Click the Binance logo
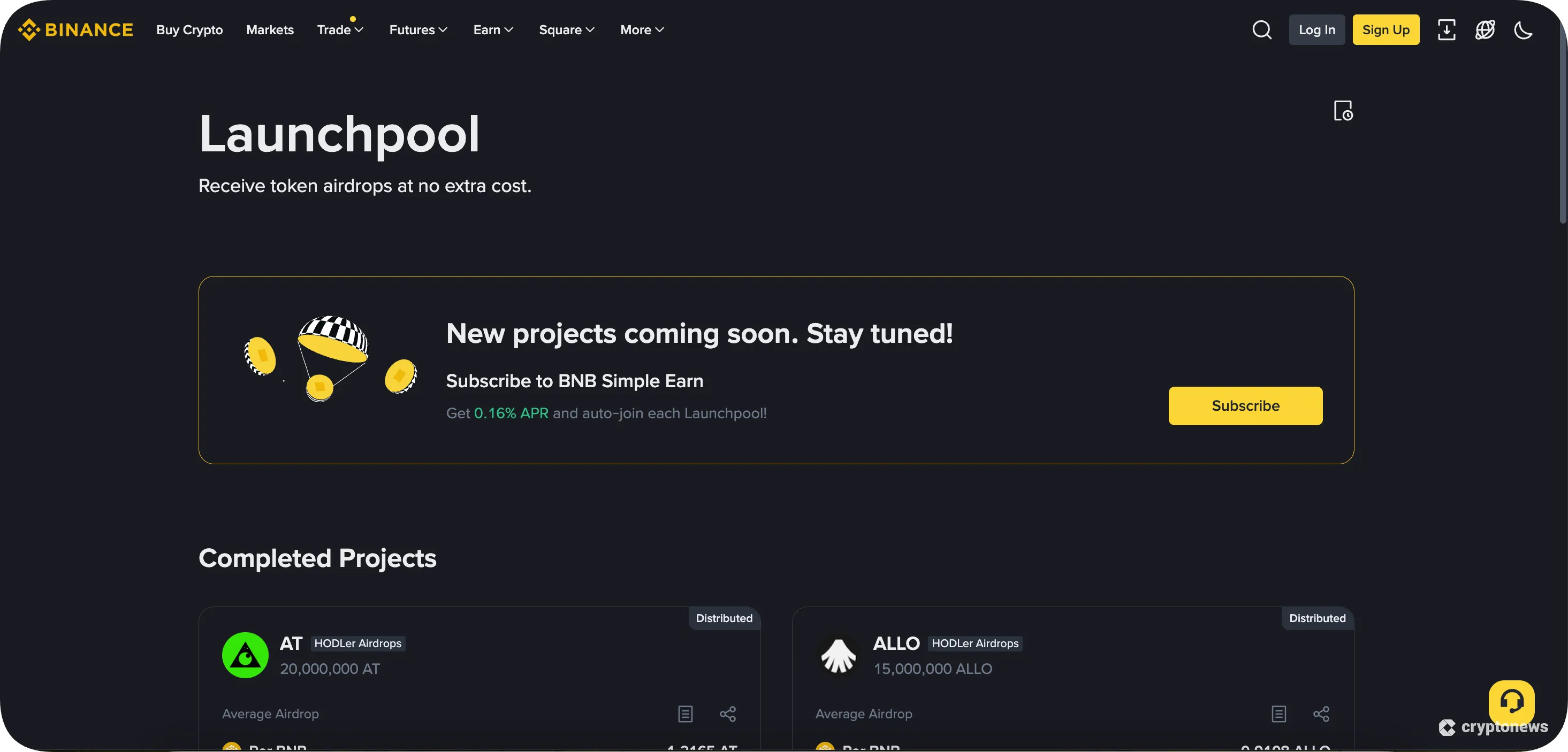The width and height of the screenshot is (1568, 752). click(74, 29)
